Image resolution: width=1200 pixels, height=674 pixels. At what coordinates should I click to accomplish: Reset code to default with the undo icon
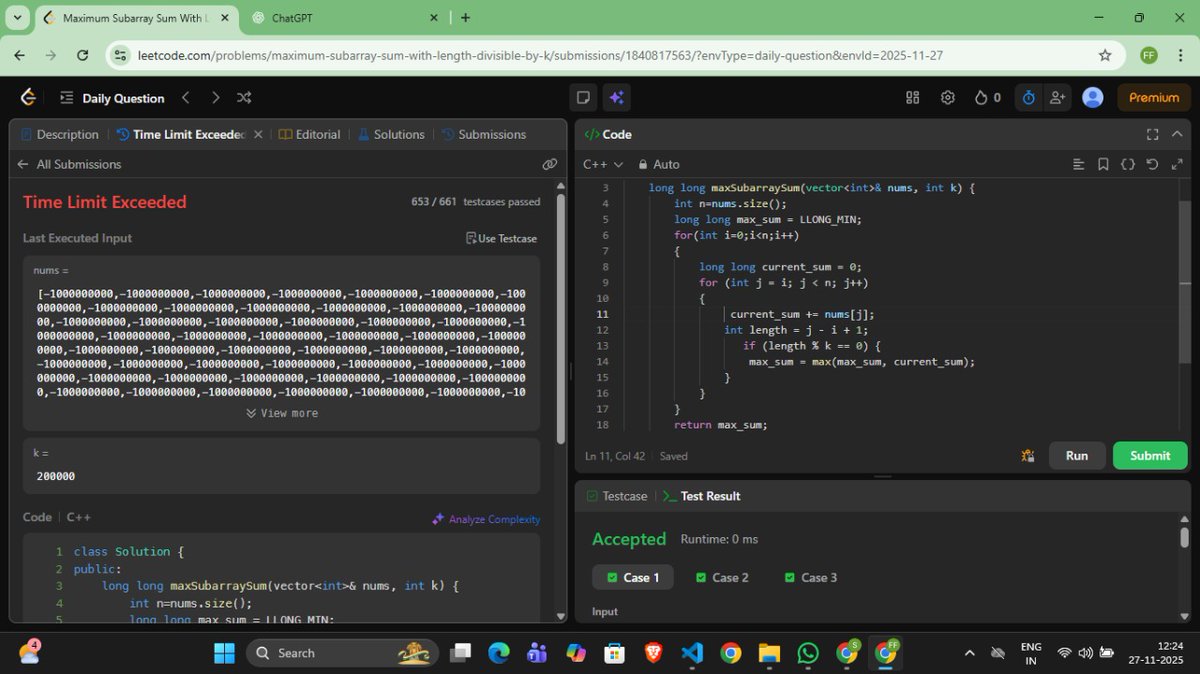1152,164
